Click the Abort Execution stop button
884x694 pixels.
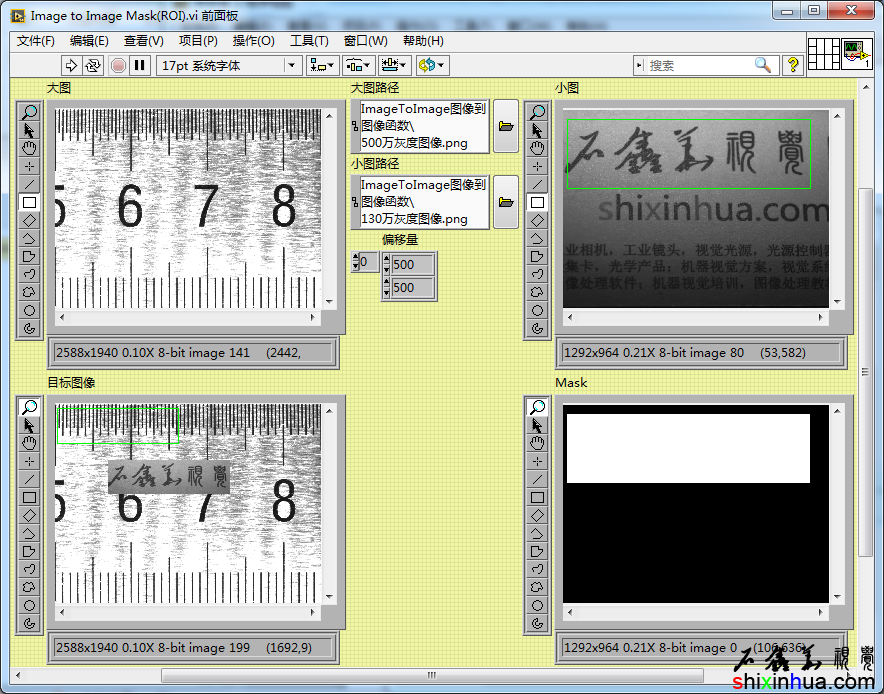[118, 65]
